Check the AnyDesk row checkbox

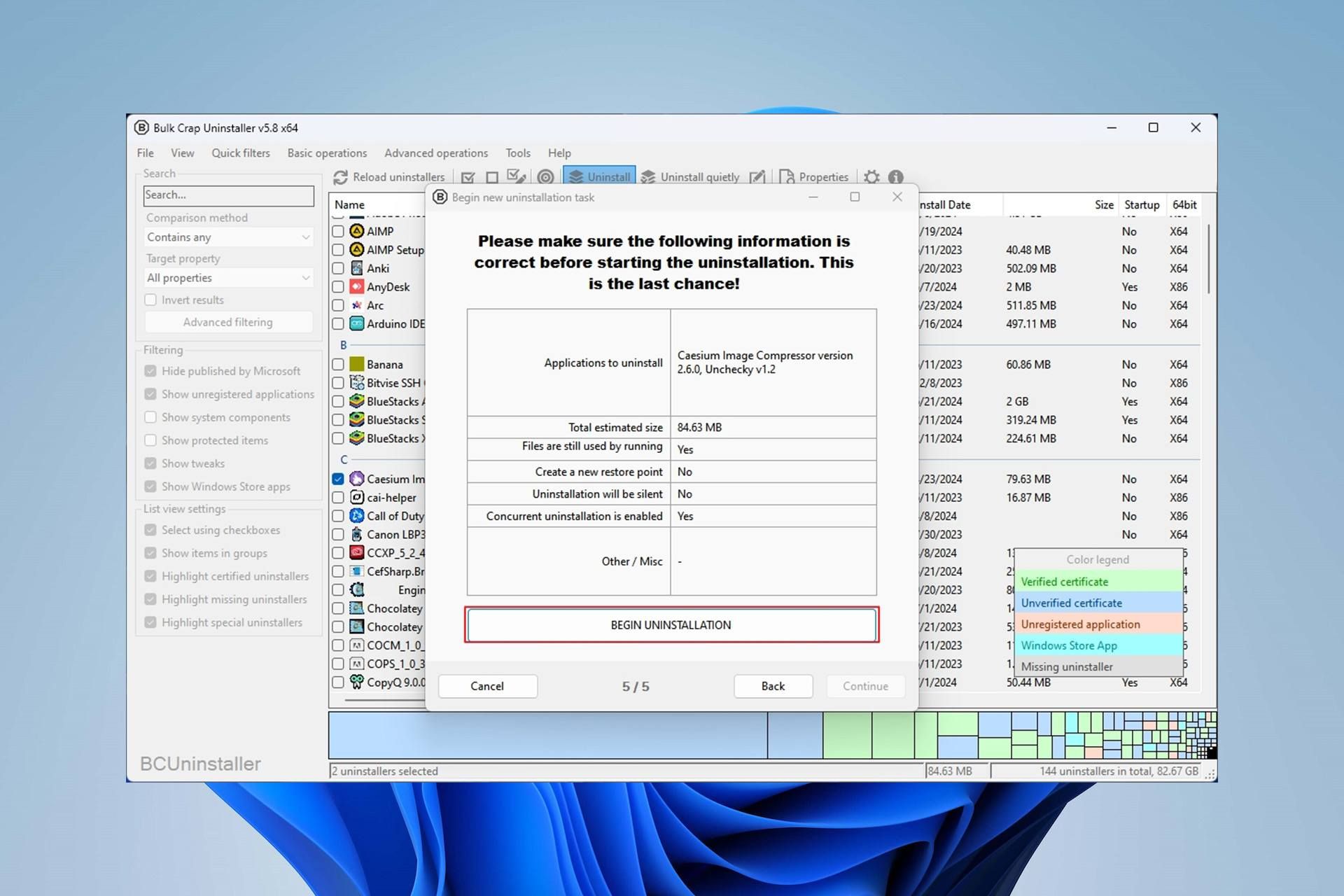pos(338,286)
